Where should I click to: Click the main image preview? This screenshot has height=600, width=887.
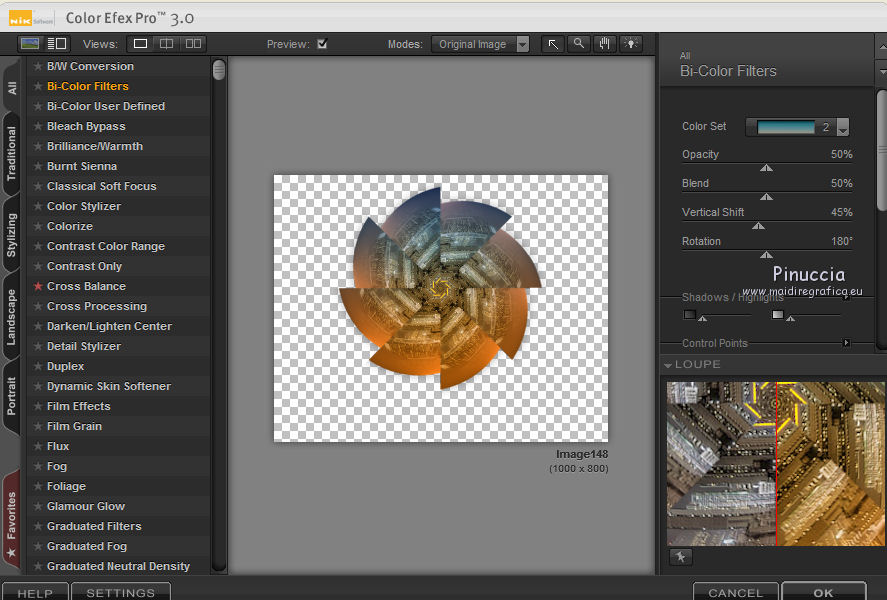[441, 308]
